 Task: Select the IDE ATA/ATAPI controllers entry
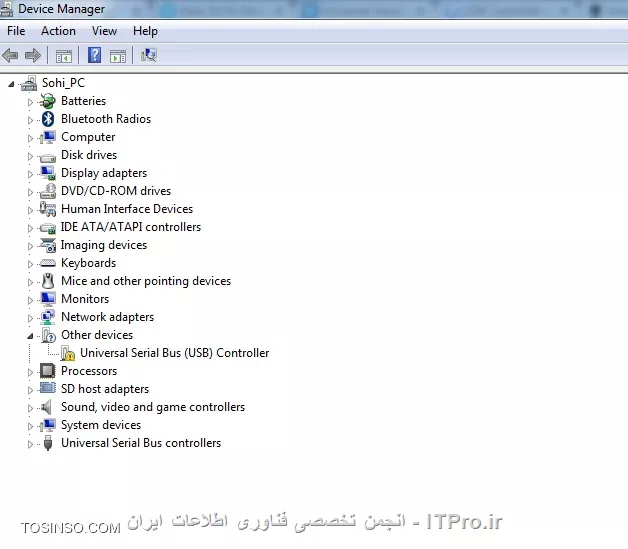pos(130,227)
